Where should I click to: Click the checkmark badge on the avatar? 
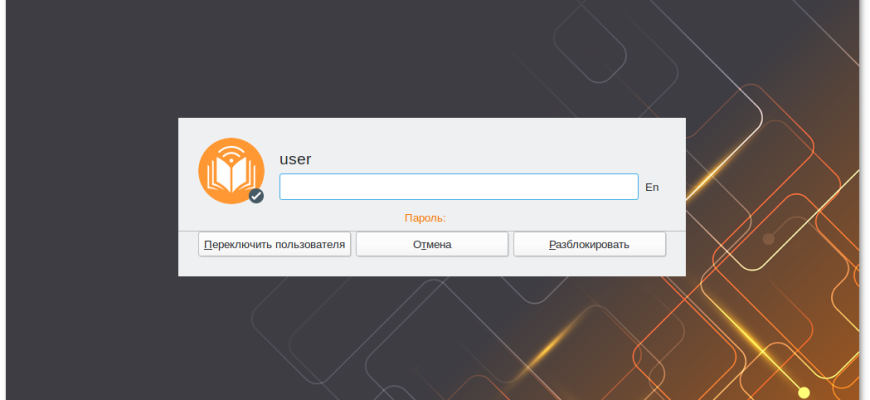pyautogui.click(x=256, y=196)
